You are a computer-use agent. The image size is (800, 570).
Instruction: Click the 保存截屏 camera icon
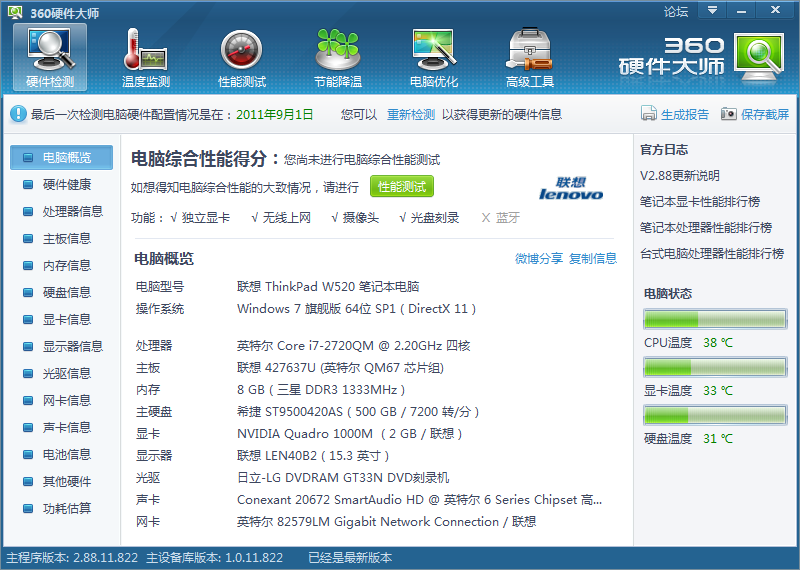click(729, 113)
